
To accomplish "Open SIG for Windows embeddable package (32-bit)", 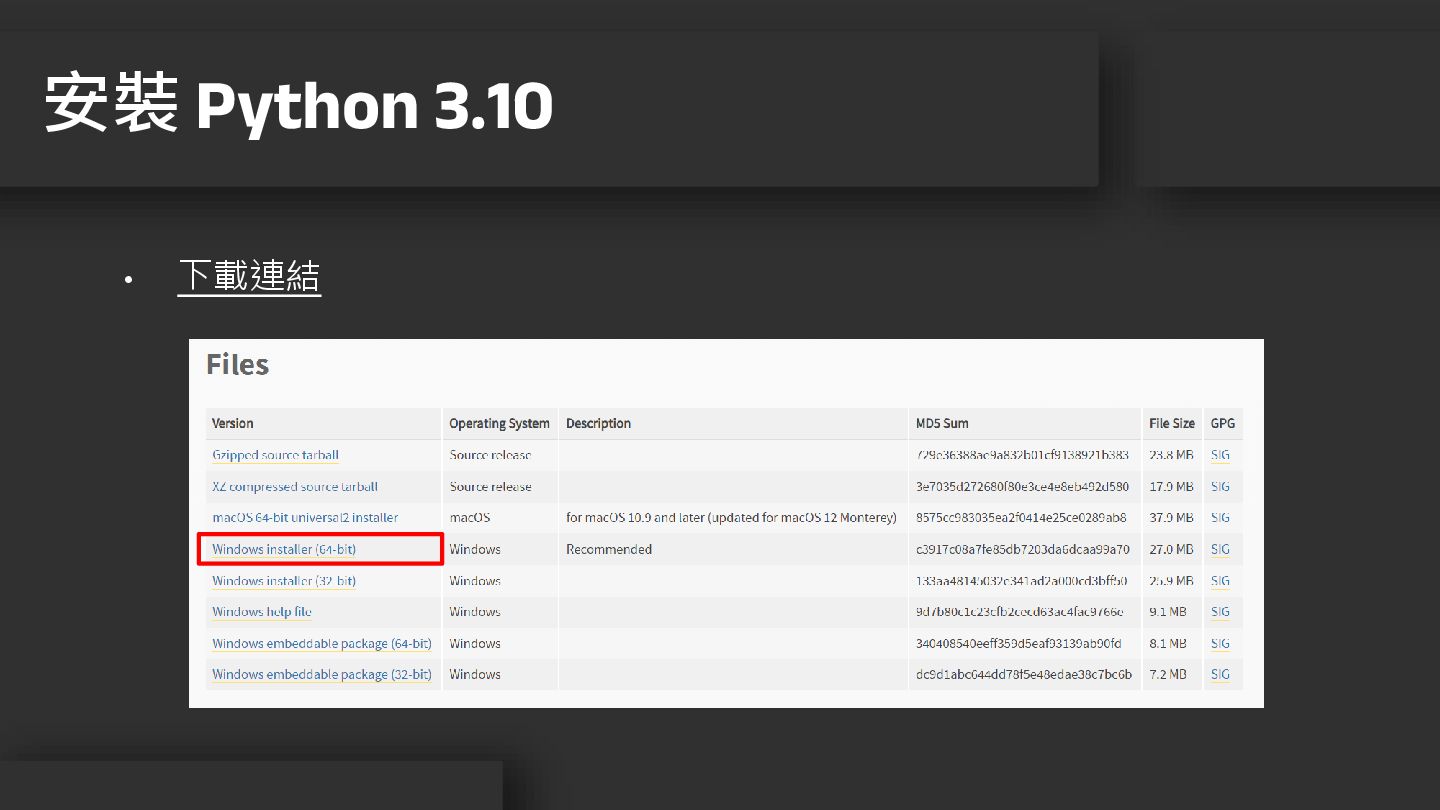I will [x=1220, y=675].
